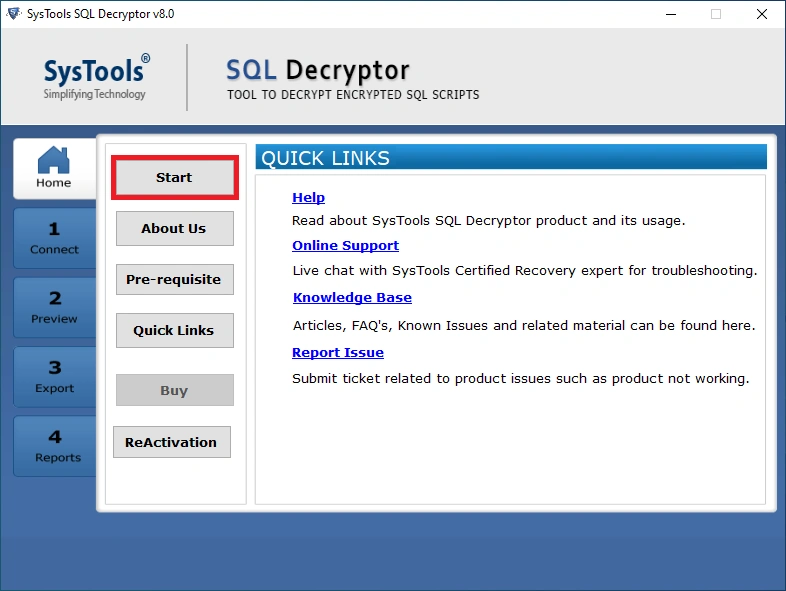This screenshot has height=591, width=786.
Task: Open step 1 Connect tab
Action: (x=54, y=238)
